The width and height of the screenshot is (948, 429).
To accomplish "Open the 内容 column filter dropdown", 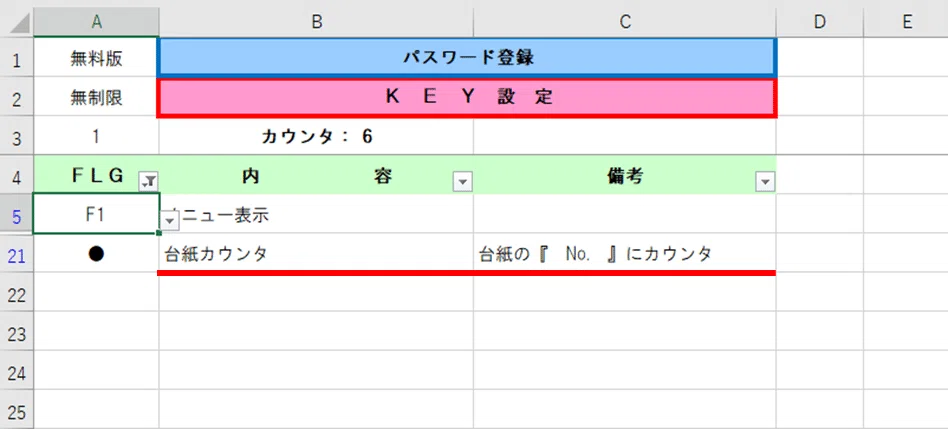I will pos(463,181).
